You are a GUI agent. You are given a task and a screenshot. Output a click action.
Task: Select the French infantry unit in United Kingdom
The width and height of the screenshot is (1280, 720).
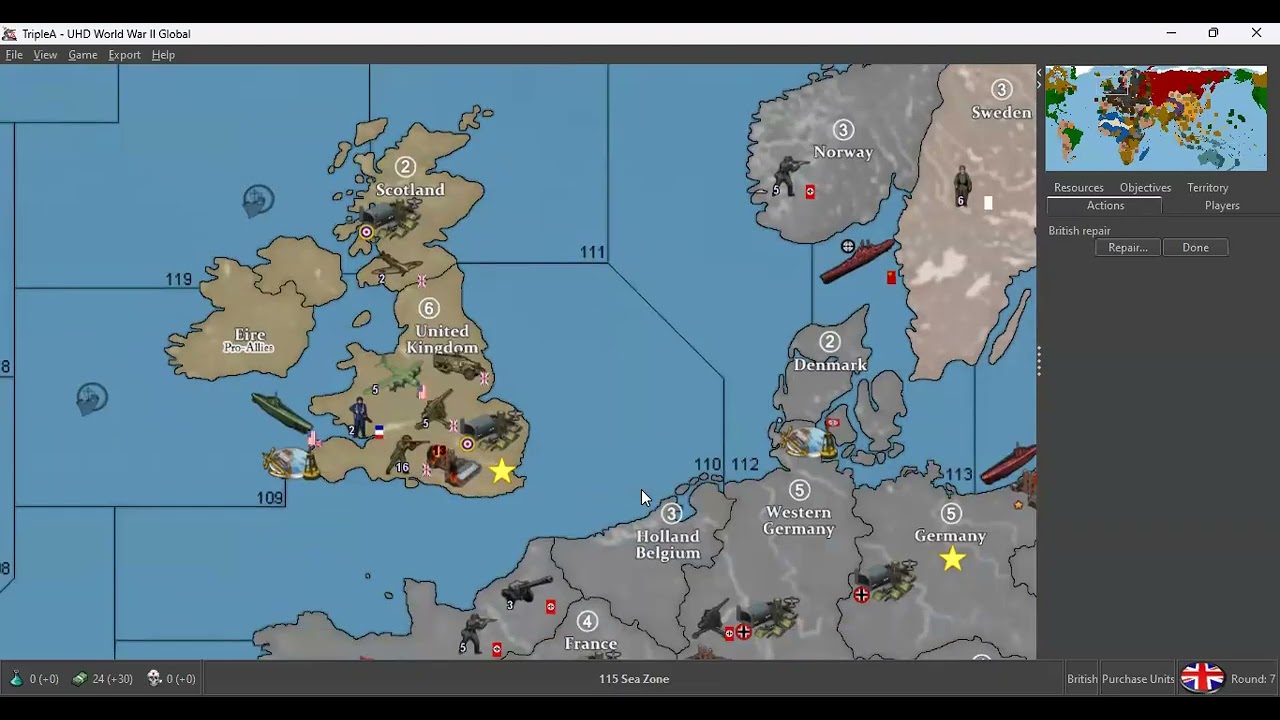pyautogui.click(x=359, y=418)
